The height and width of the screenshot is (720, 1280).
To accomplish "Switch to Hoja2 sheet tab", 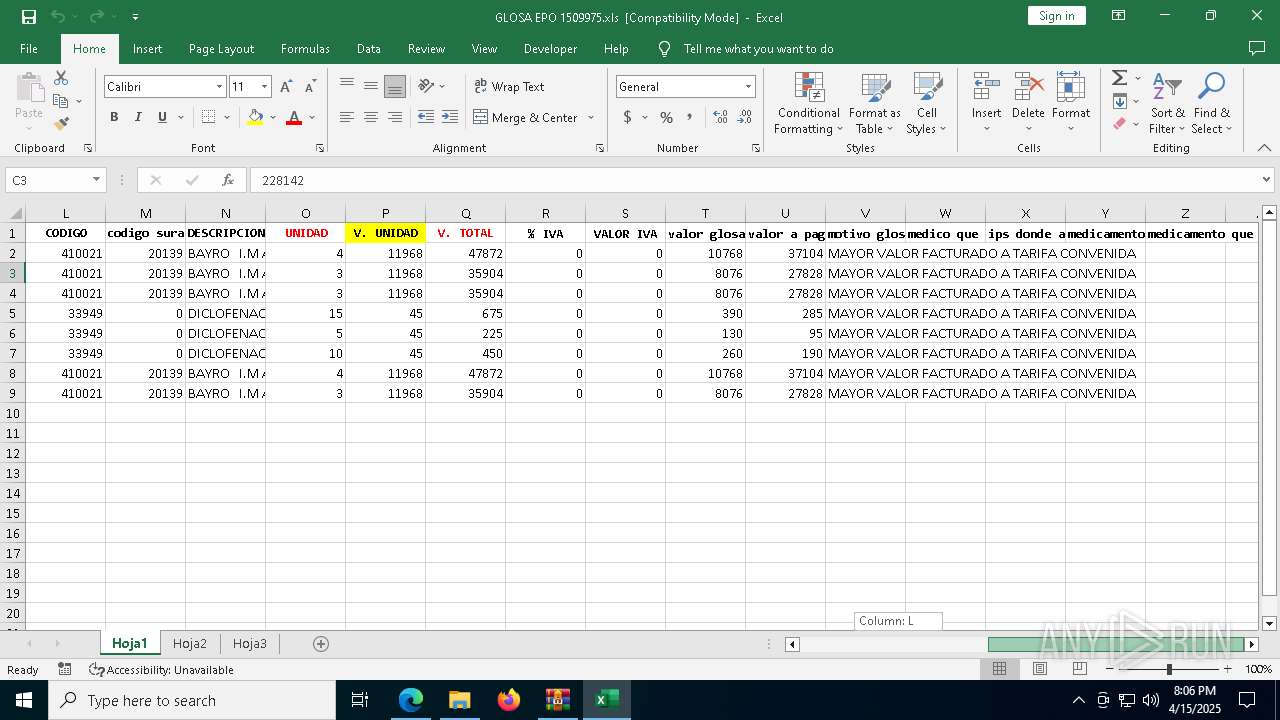I will [x=190, y=644].
